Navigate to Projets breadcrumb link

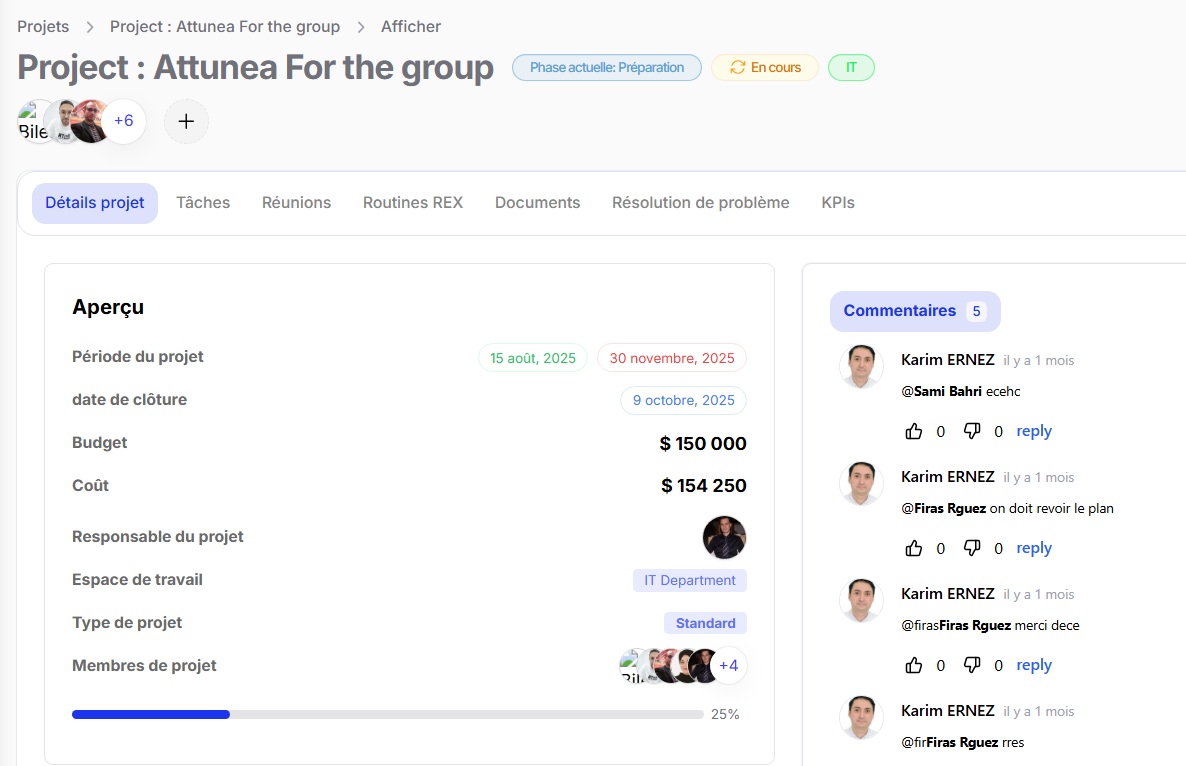pos(43,27)
